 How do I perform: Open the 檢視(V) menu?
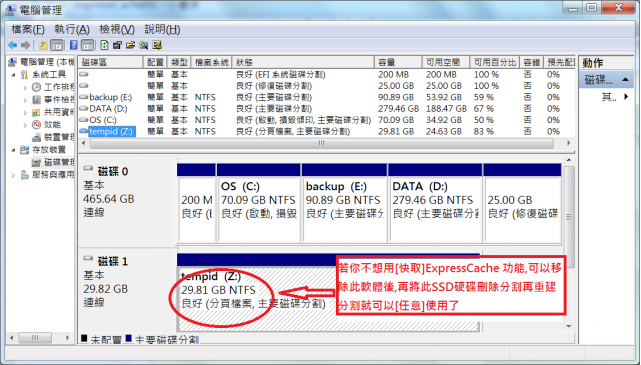[x=117, y=29]
